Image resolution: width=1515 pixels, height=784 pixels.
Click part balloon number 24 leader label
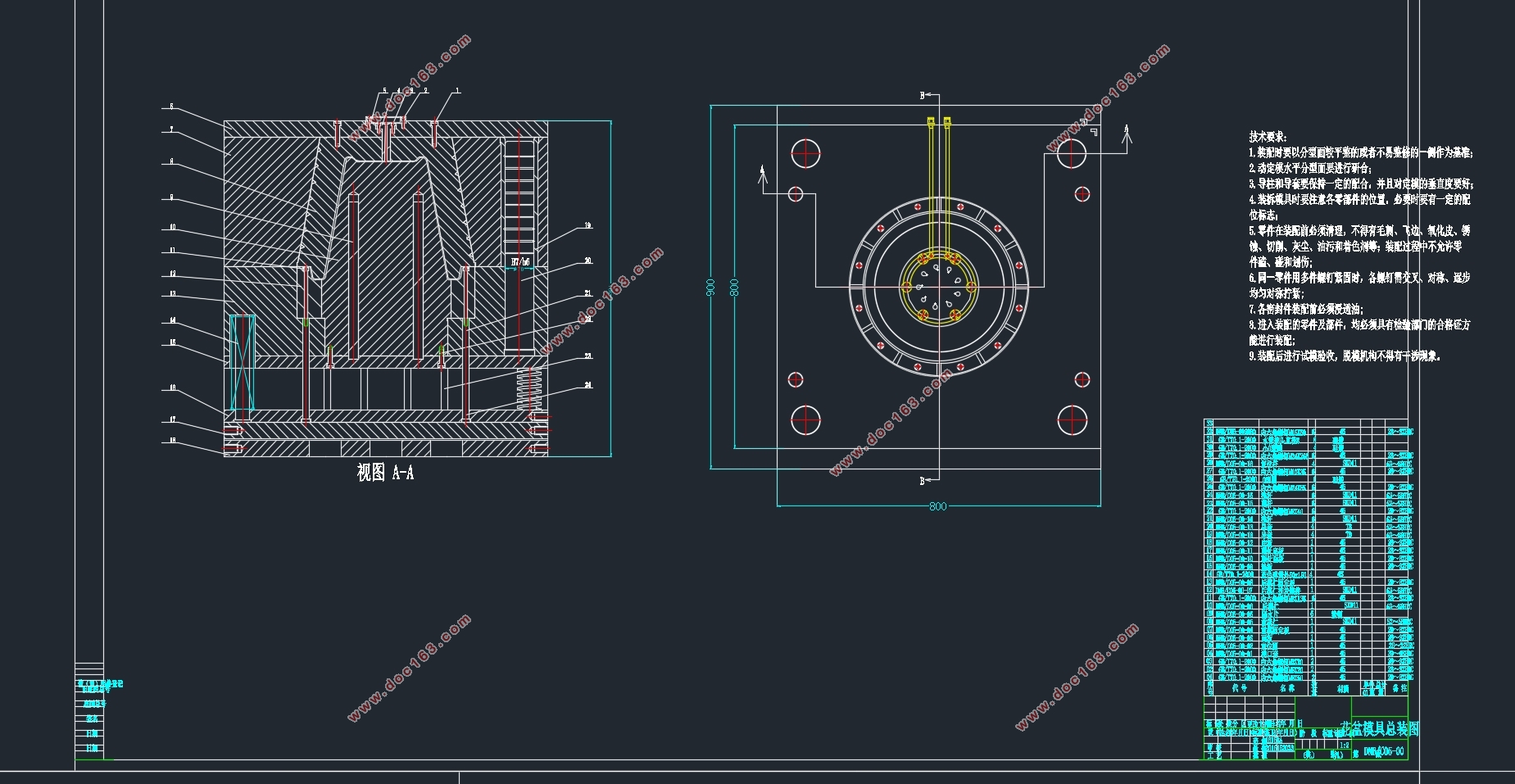[x=588, y=385]
